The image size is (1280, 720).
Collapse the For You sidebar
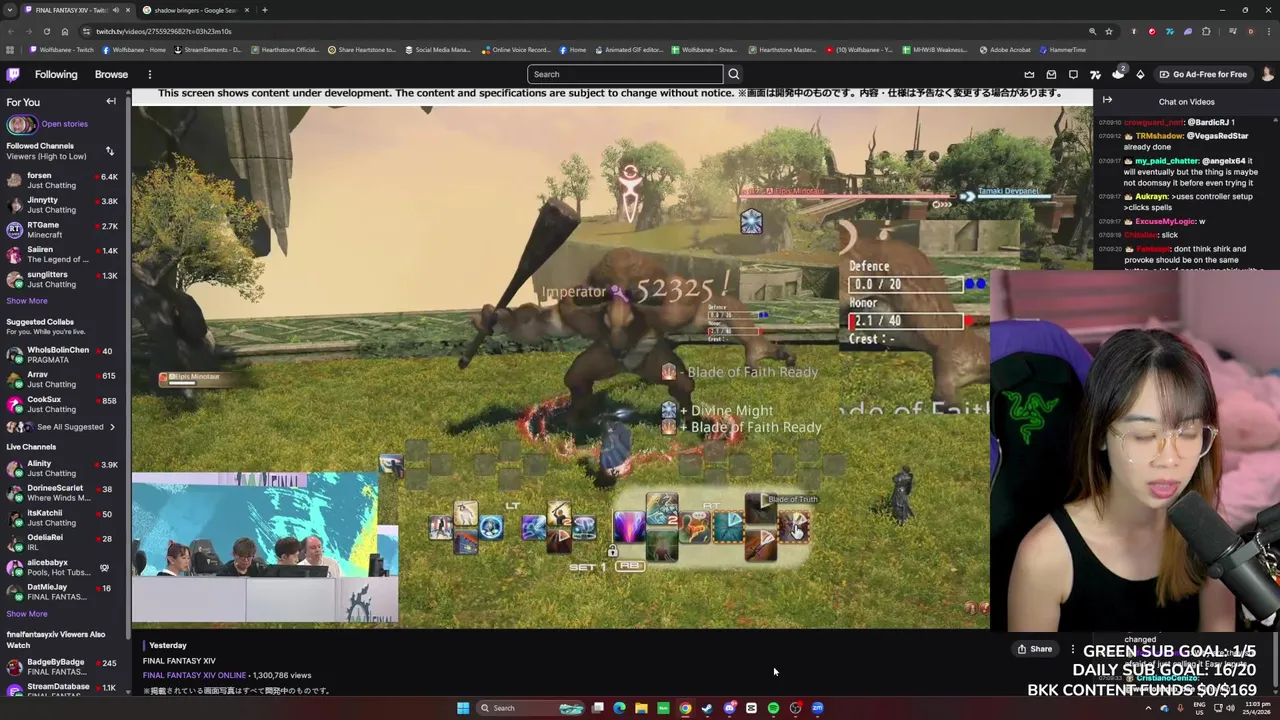coord(111,101)
